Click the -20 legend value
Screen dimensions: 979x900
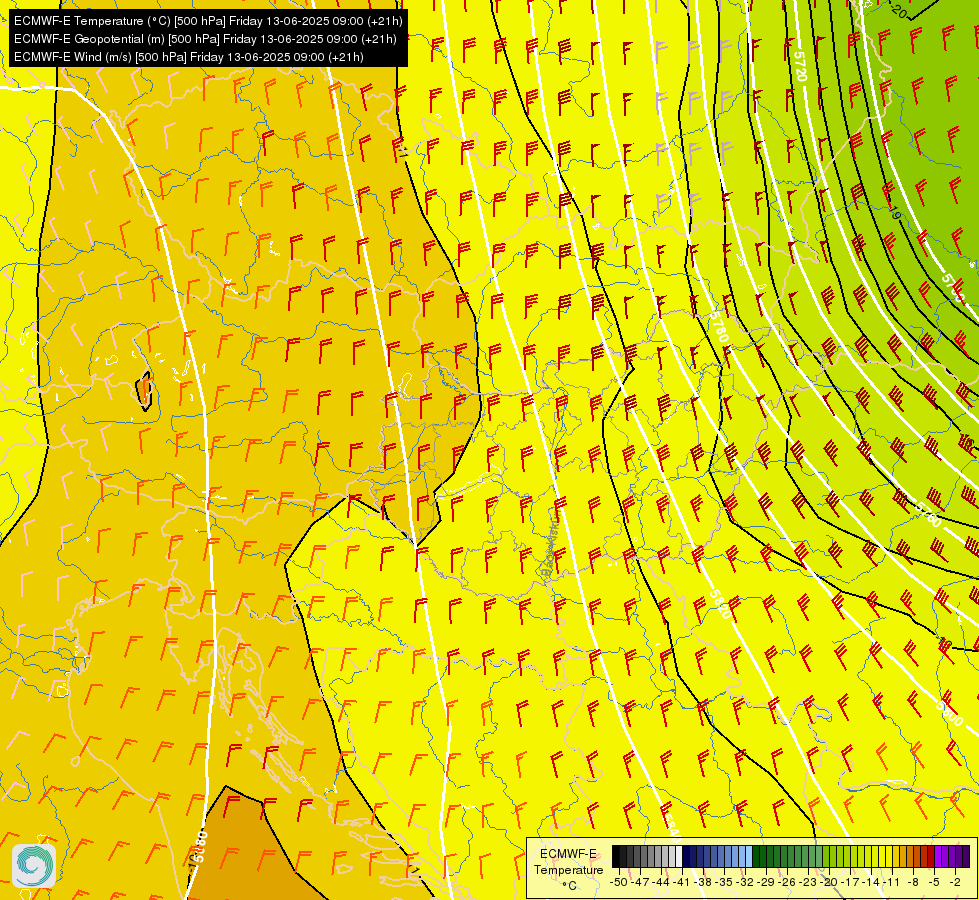click(829, 882)
